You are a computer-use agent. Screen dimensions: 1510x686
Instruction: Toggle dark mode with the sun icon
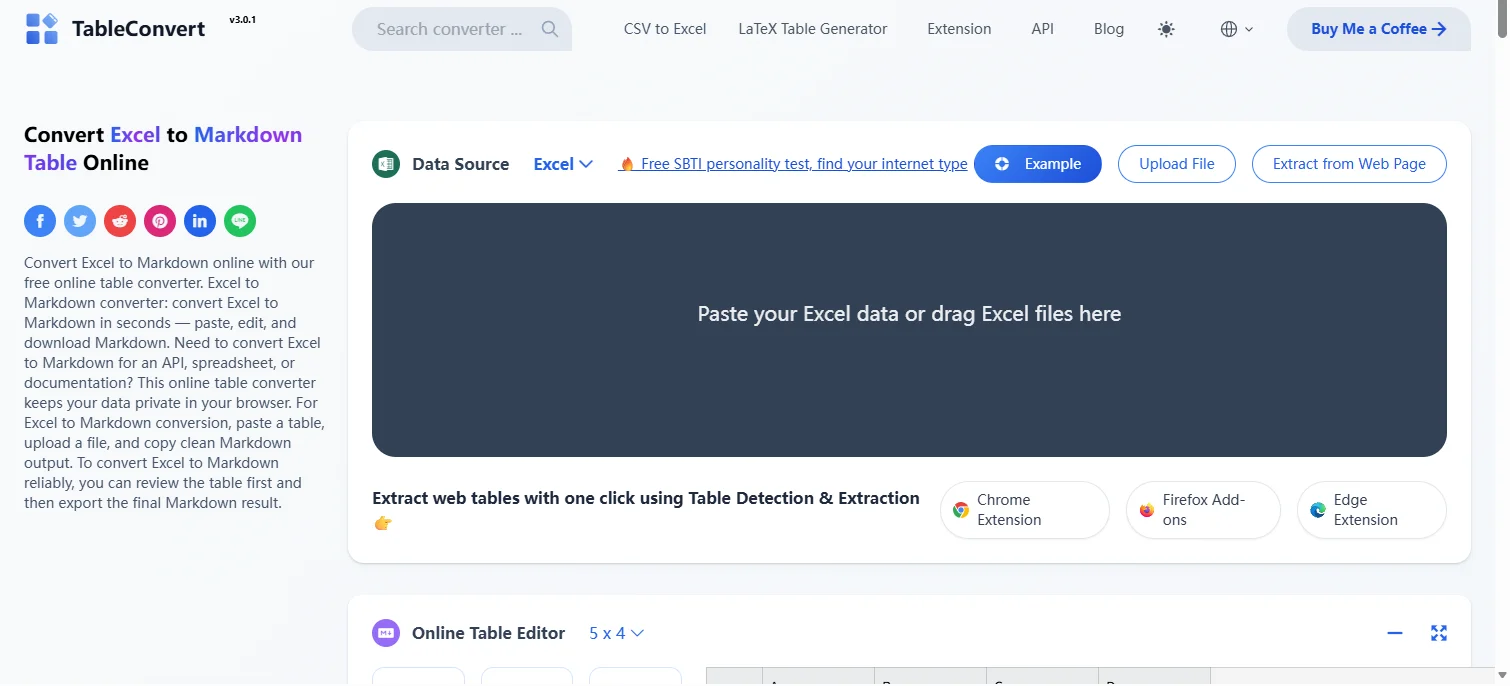coord(1165,29)
